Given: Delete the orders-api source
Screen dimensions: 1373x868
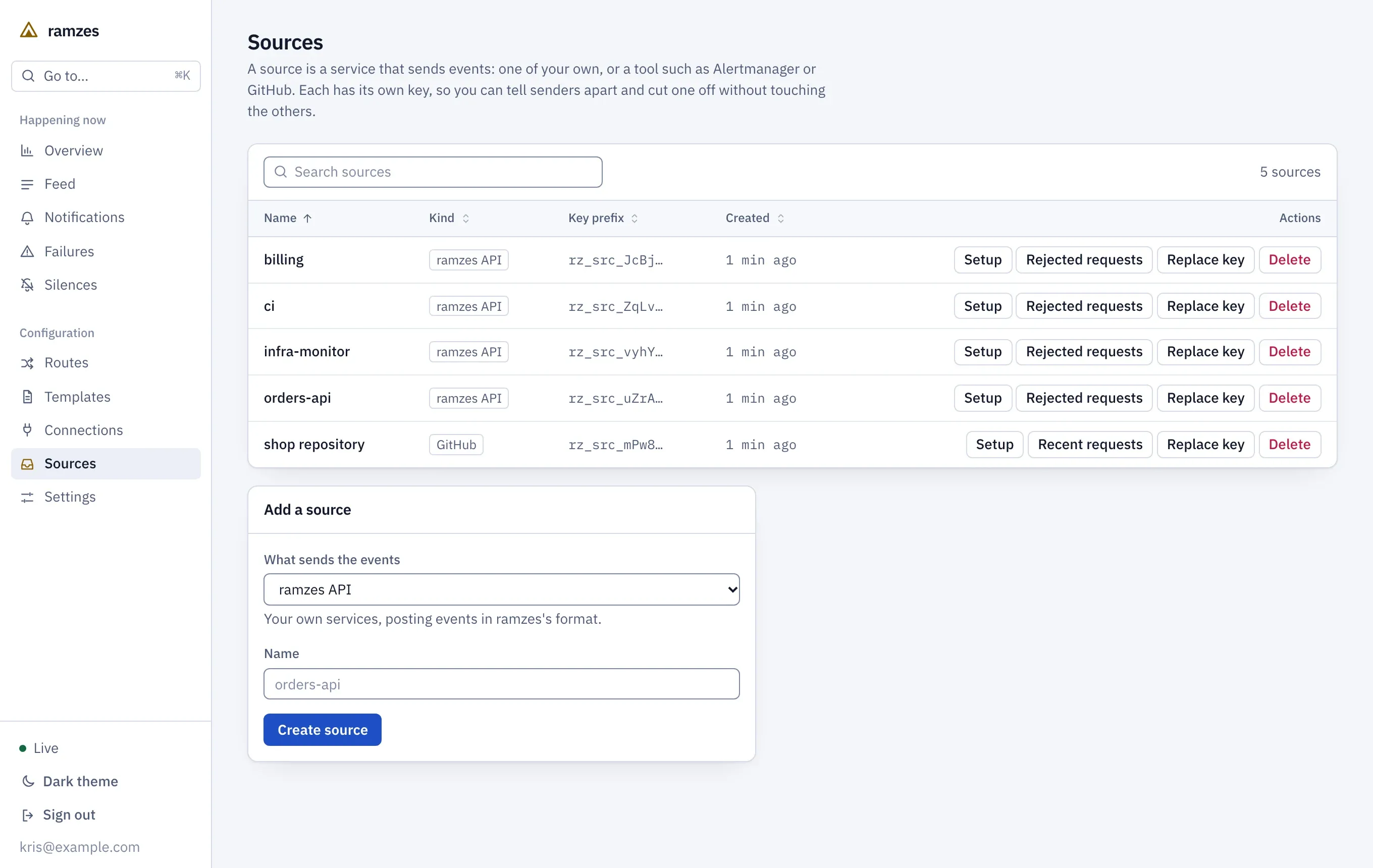Looking at the screenshot, I should [x=1289, y=398].
